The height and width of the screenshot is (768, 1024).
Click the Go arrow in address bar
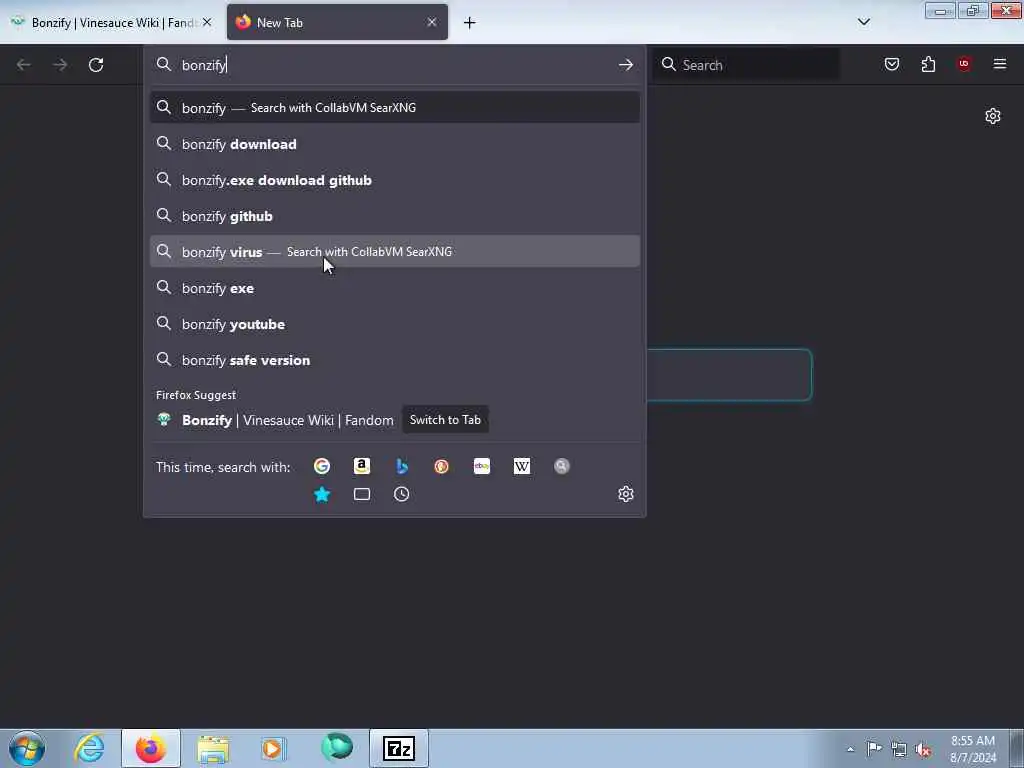click(x=626, y=65)
